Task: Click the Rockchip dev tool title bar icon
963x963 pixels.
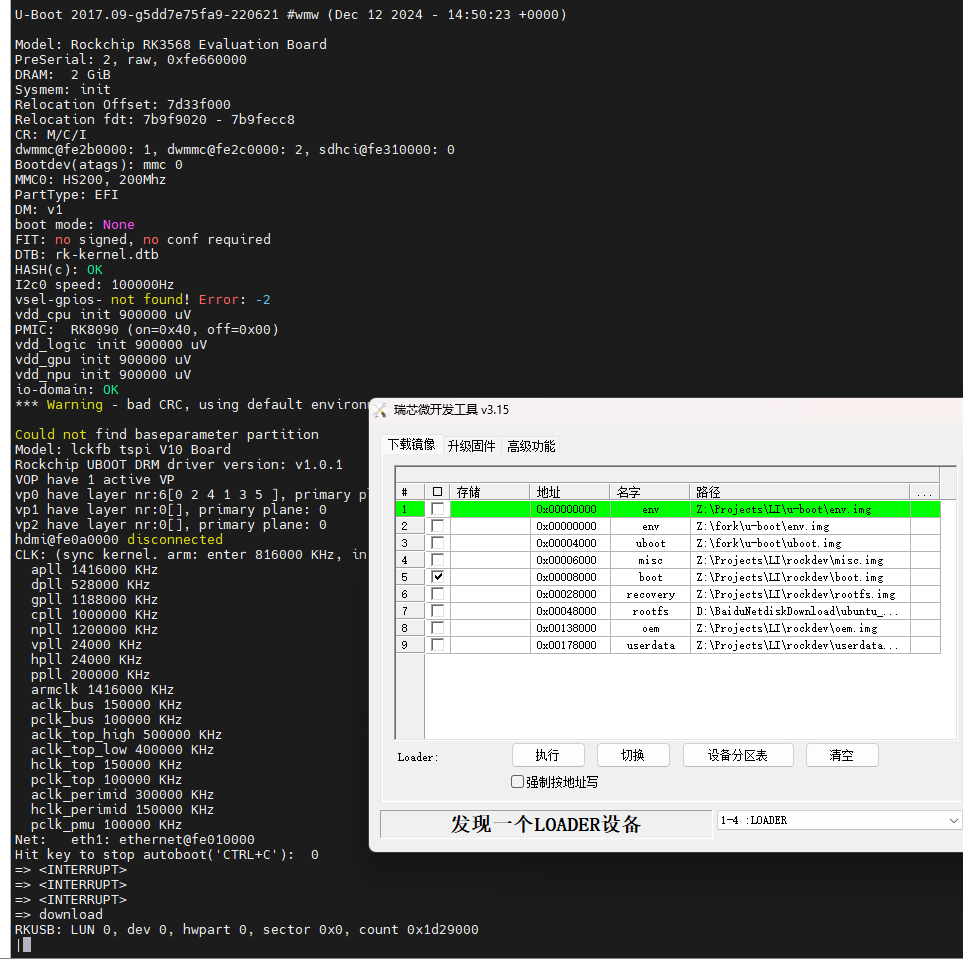Action: click(380, 410)
